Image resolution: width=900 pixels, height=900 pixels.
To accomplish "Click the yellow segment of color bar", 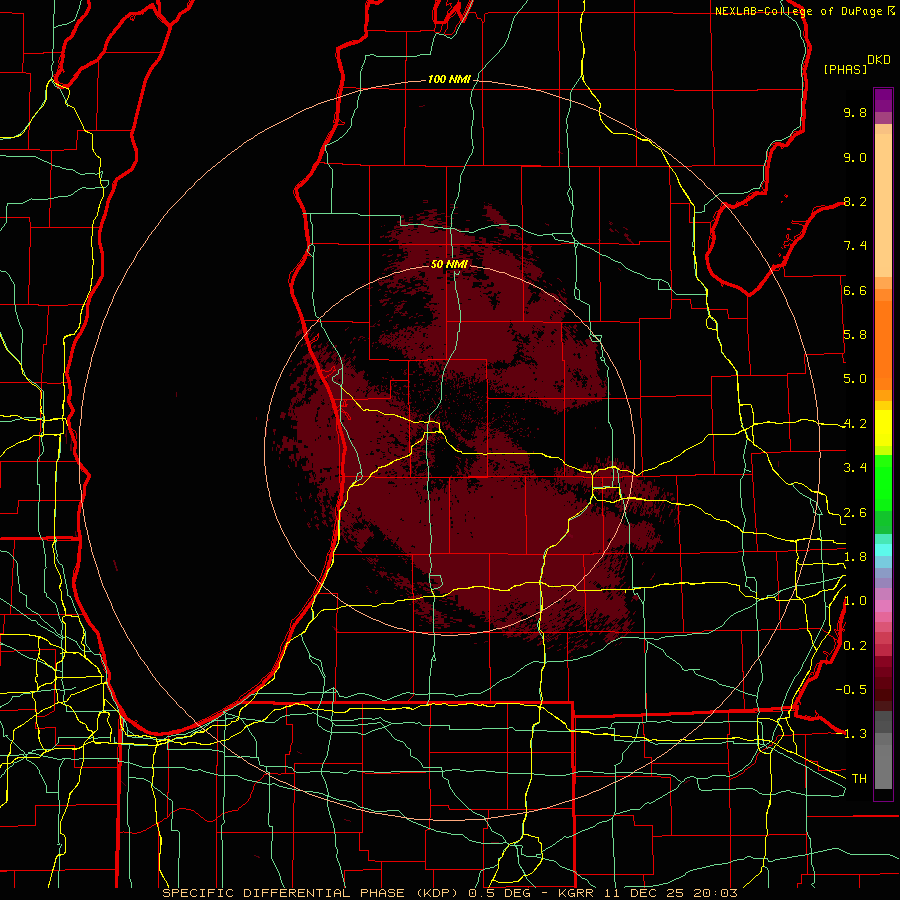I will pos(883,428).
